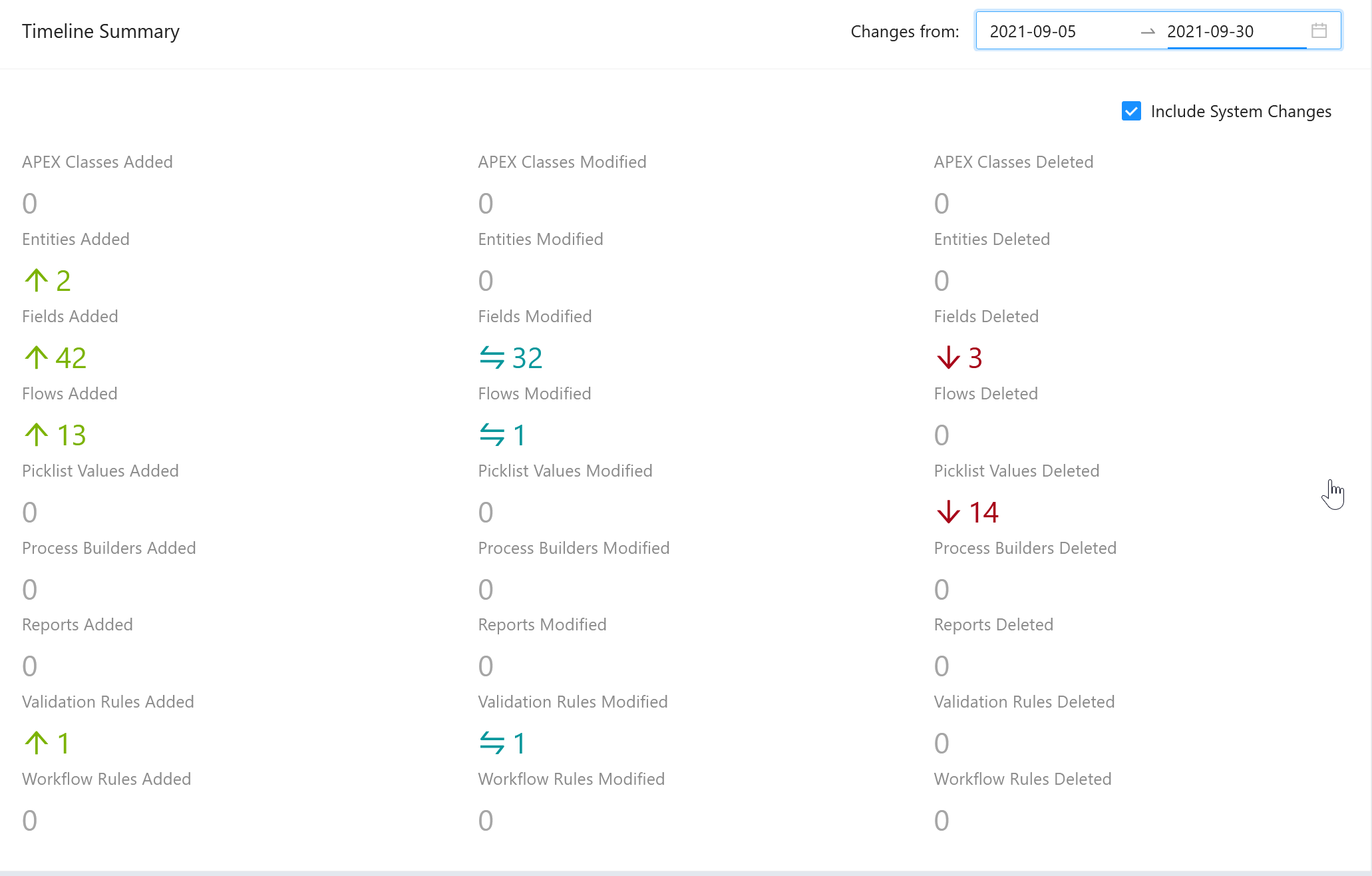Screen dimensions: 1372x876
Task: Click the up arrow next to Entities Added
Action: pyautogui.click(x=36, y=280)
